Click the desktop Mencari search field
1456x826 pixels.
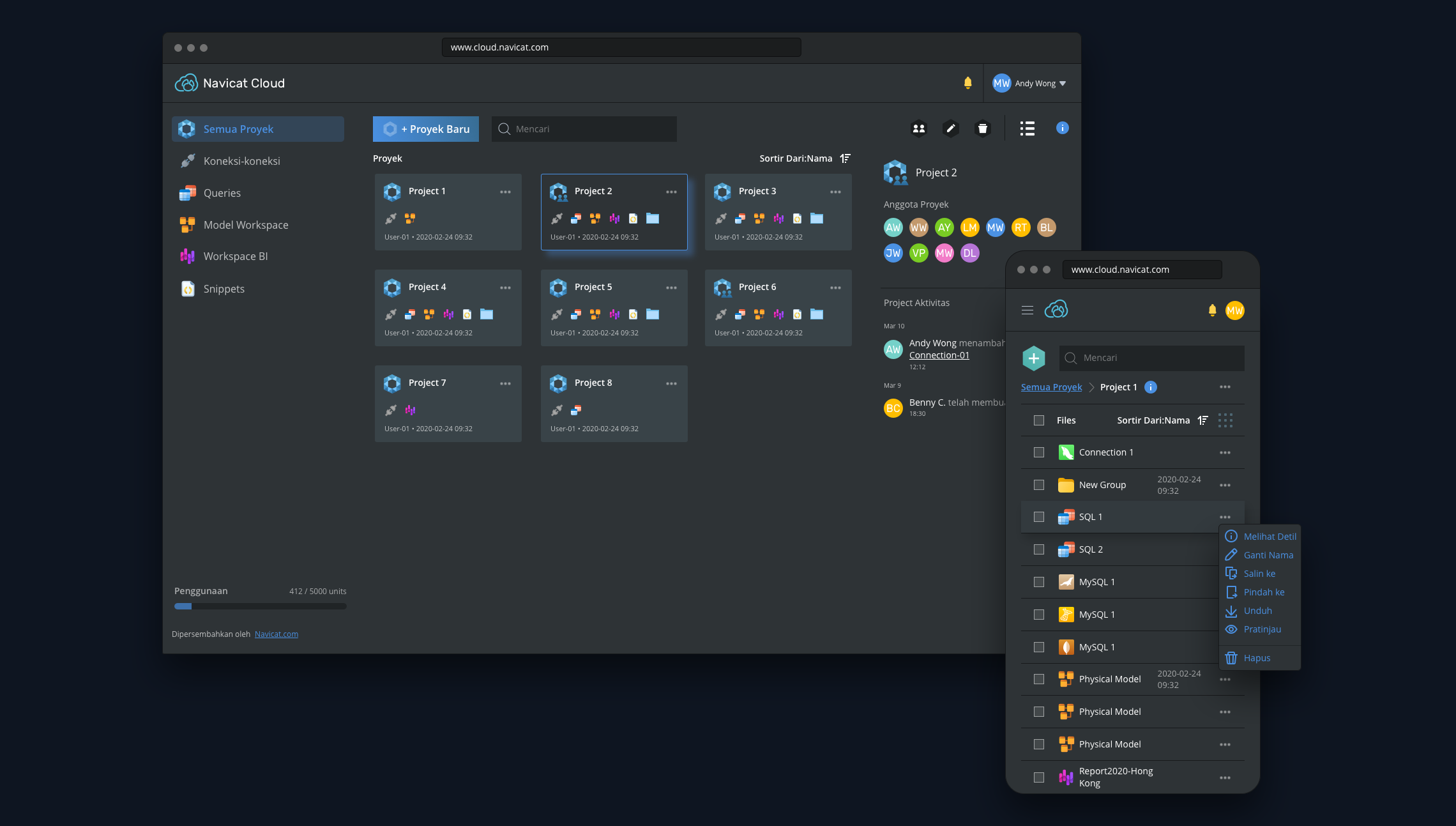coord(584,129)
